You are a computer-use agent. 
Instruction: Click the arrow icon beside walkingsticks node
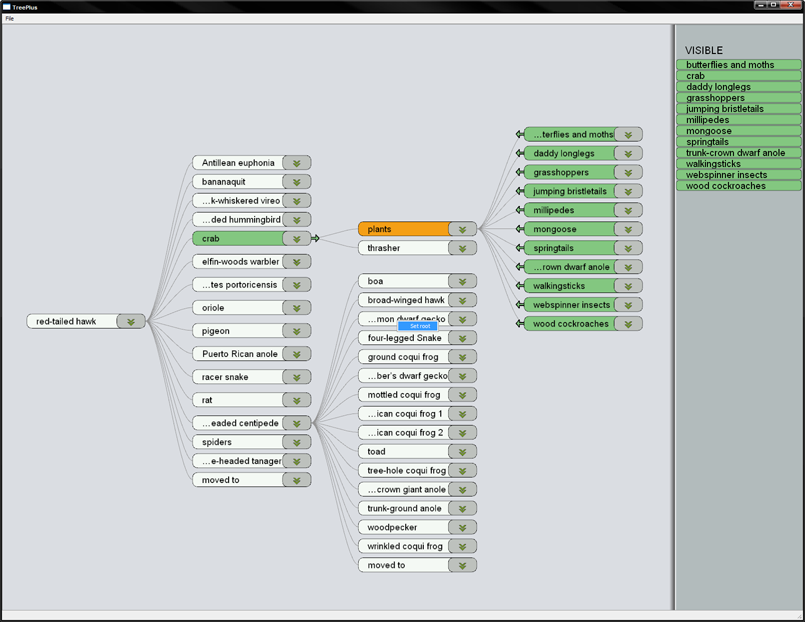(x=519, y=286)
